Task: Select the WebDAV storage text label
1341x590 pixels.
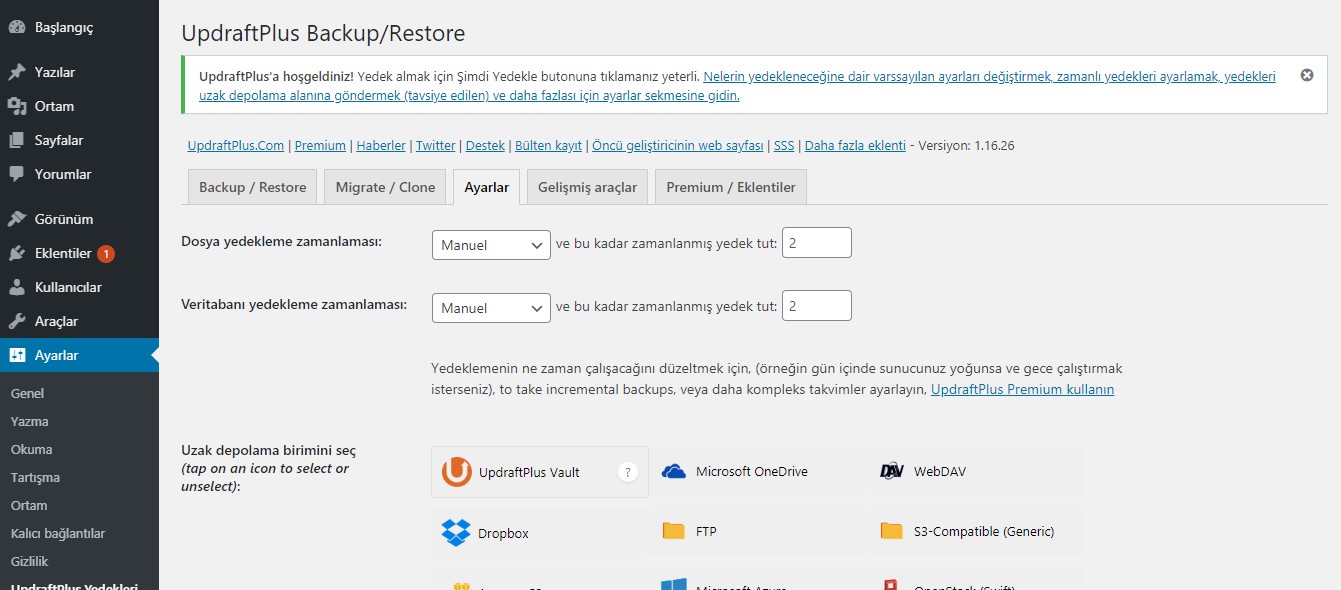Action: 940,471
